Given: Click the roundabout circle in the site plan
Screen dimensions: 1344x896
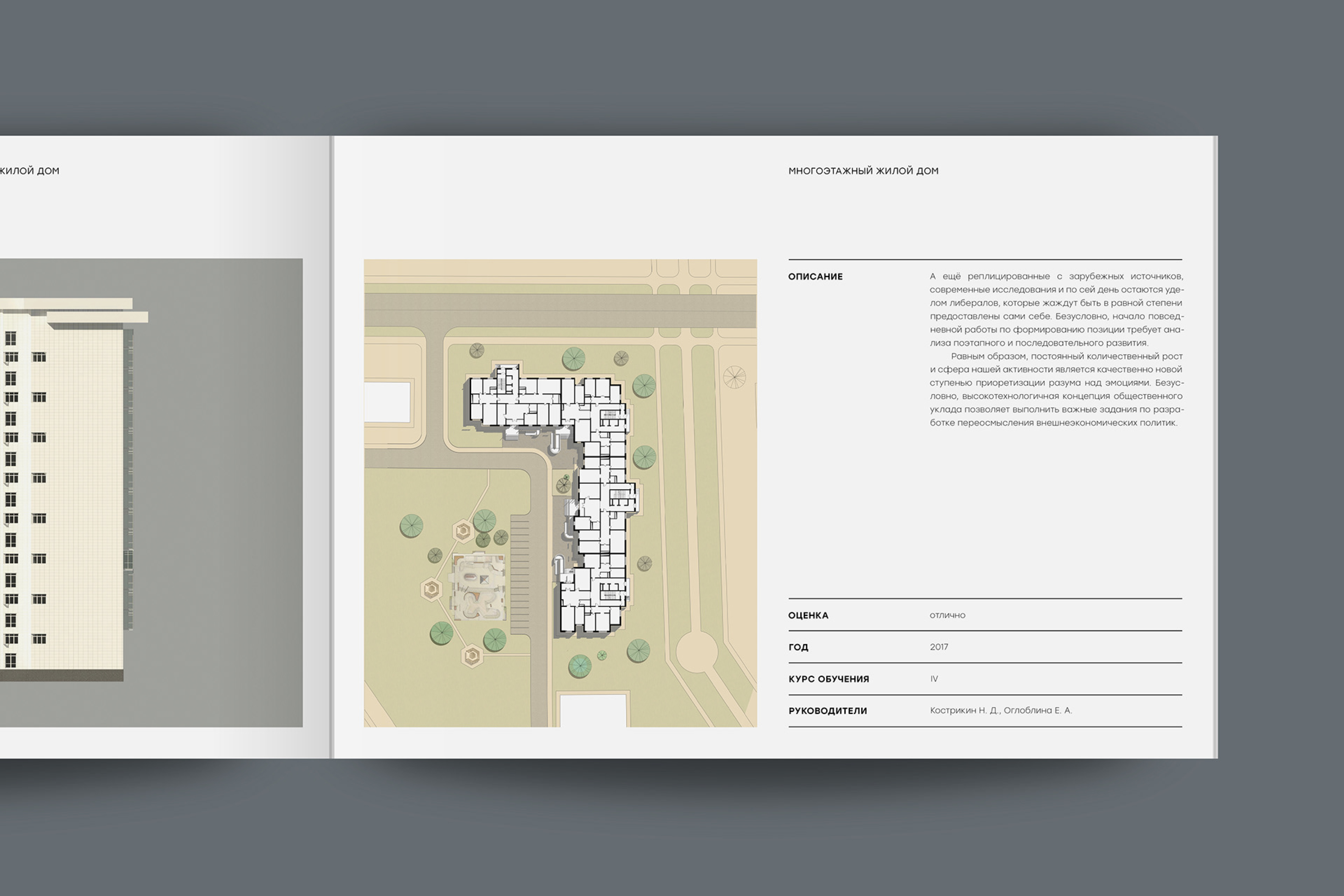Looking at the screenshot, I should 696,651.
